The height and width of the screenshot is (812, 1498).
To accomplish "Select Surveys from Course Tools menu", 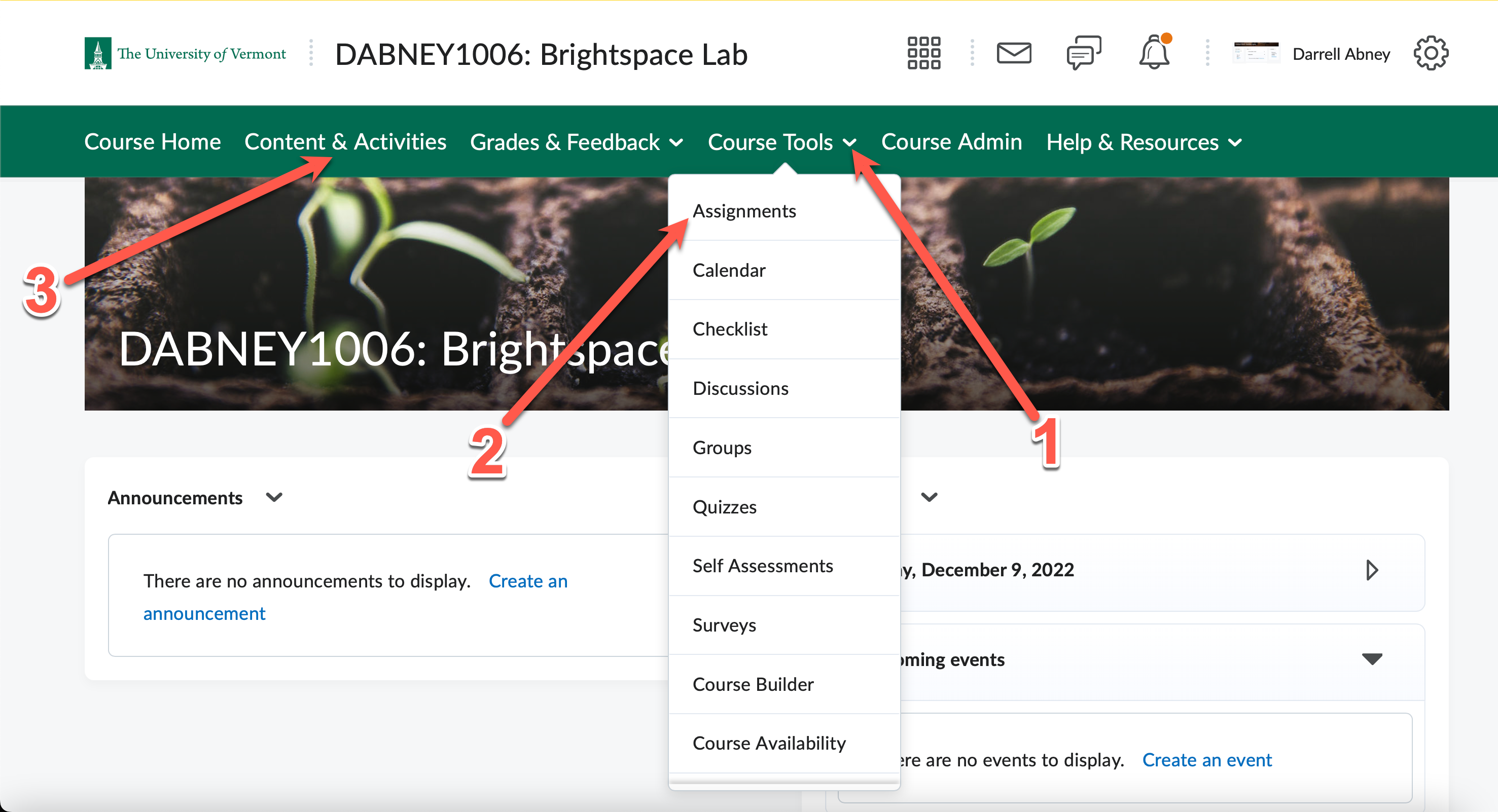I will [x=784, y=625].
